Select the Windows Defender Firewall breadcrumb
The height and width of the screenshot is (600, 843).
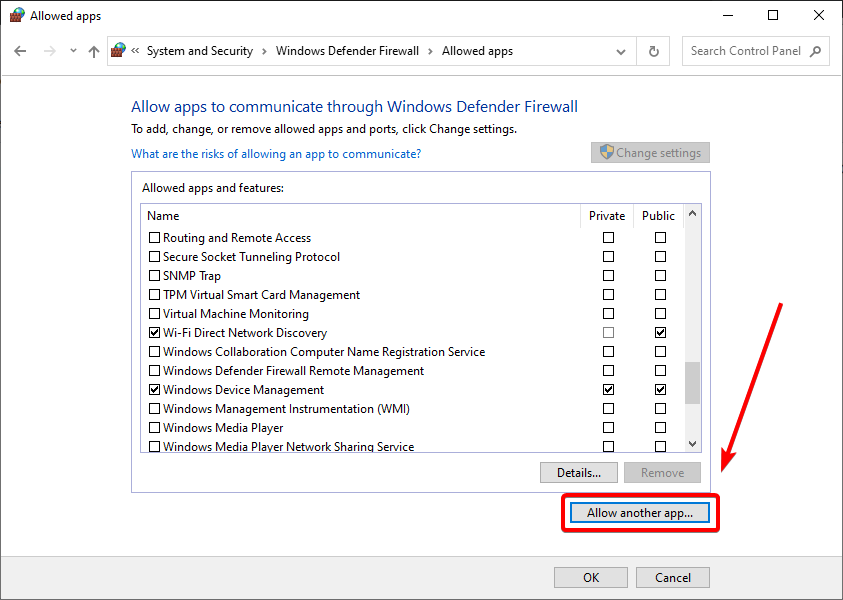tap(347, 51)
